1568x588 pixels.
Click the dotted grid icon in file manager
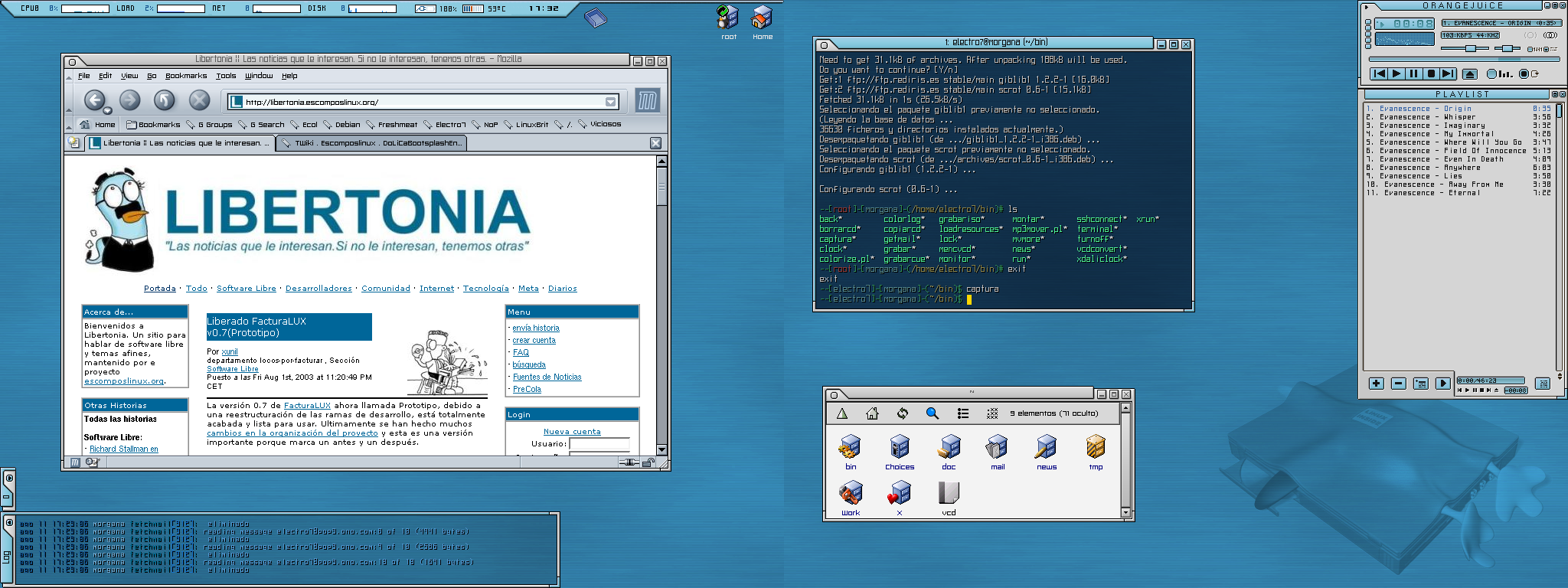pos(992,413)
